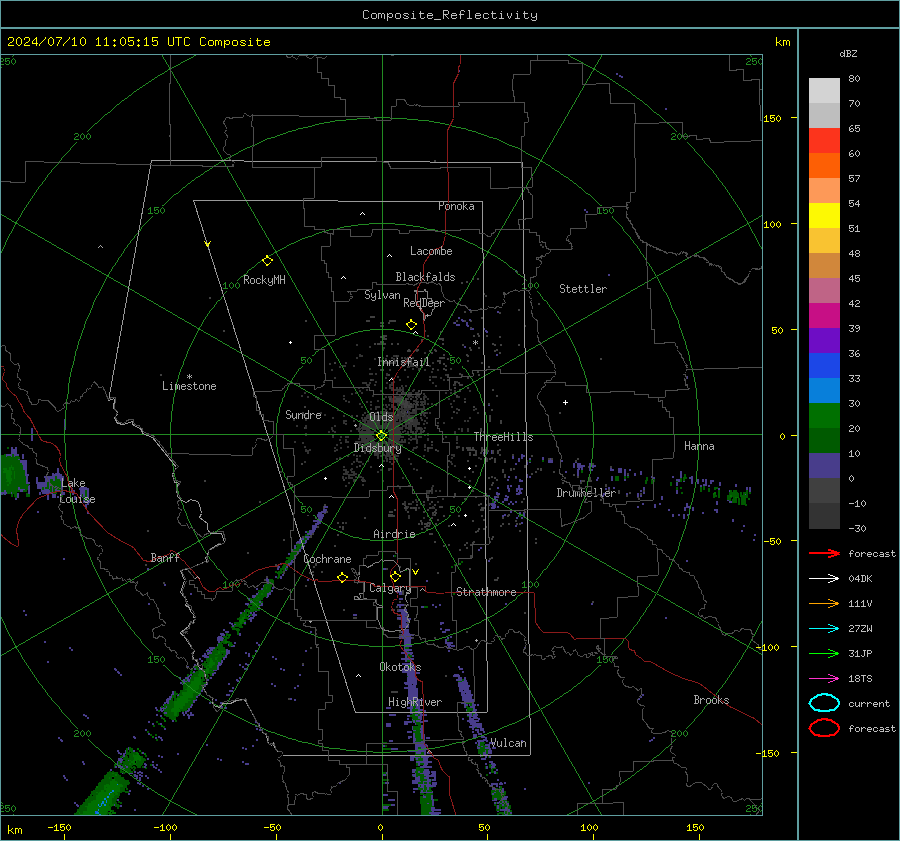The height and width of the screenshot is (841, 900).
Task: Click the yellow diamond marker above Calgary
Action: (x=395, y=576)
